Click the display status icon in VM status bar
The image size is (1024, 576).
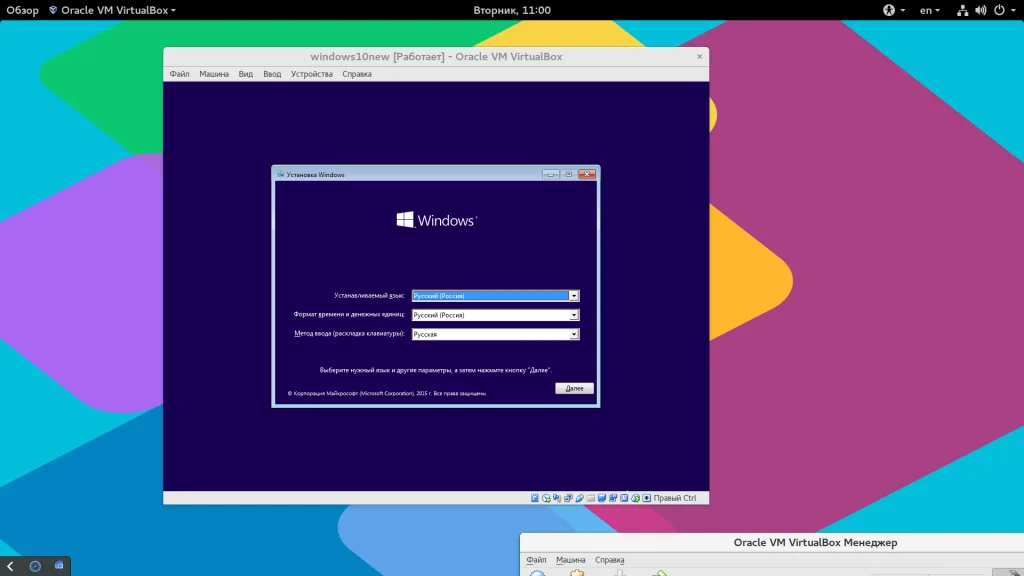(x=602, y=497)
